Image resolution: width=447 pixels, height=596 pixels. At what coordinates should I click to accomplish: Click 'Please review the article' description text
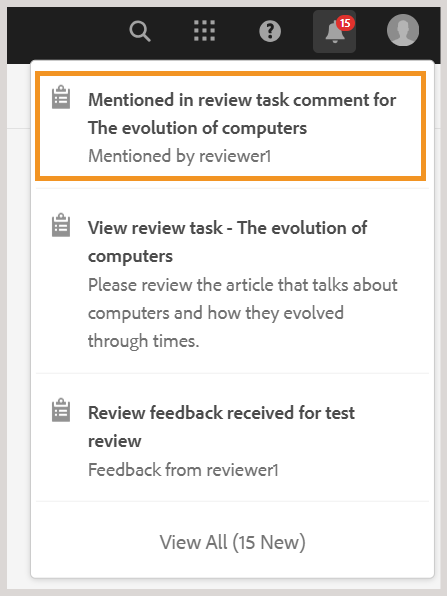243,285
